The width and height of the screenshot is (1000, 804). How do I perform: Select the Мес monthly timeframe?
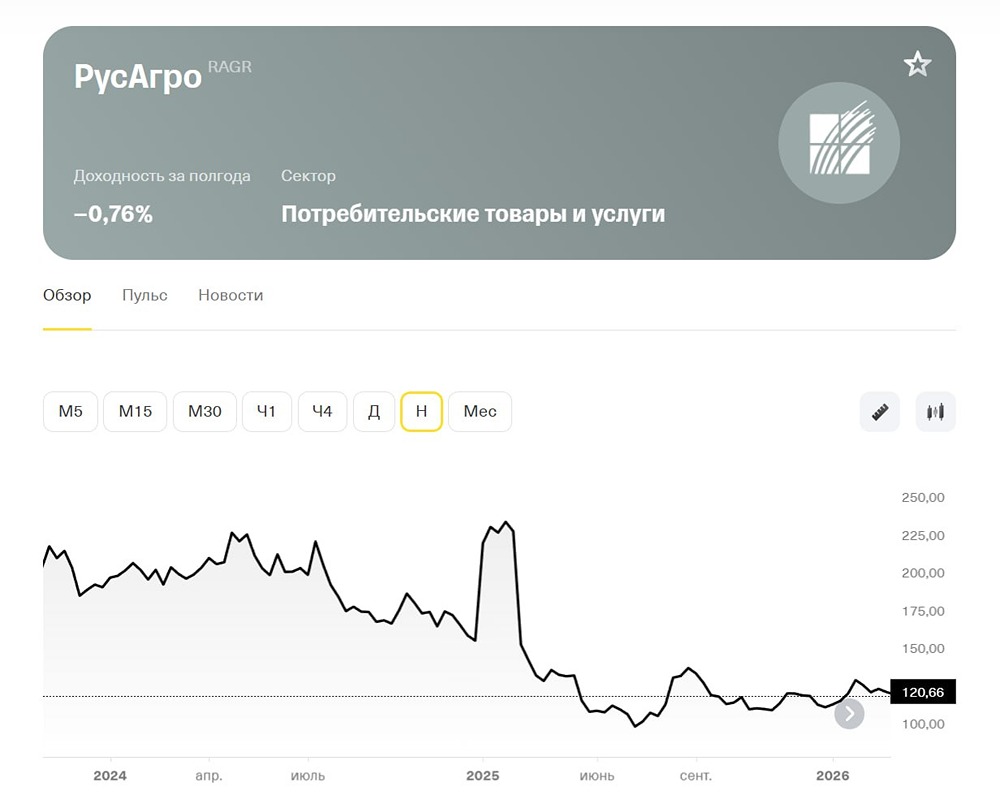click(480, 411)
